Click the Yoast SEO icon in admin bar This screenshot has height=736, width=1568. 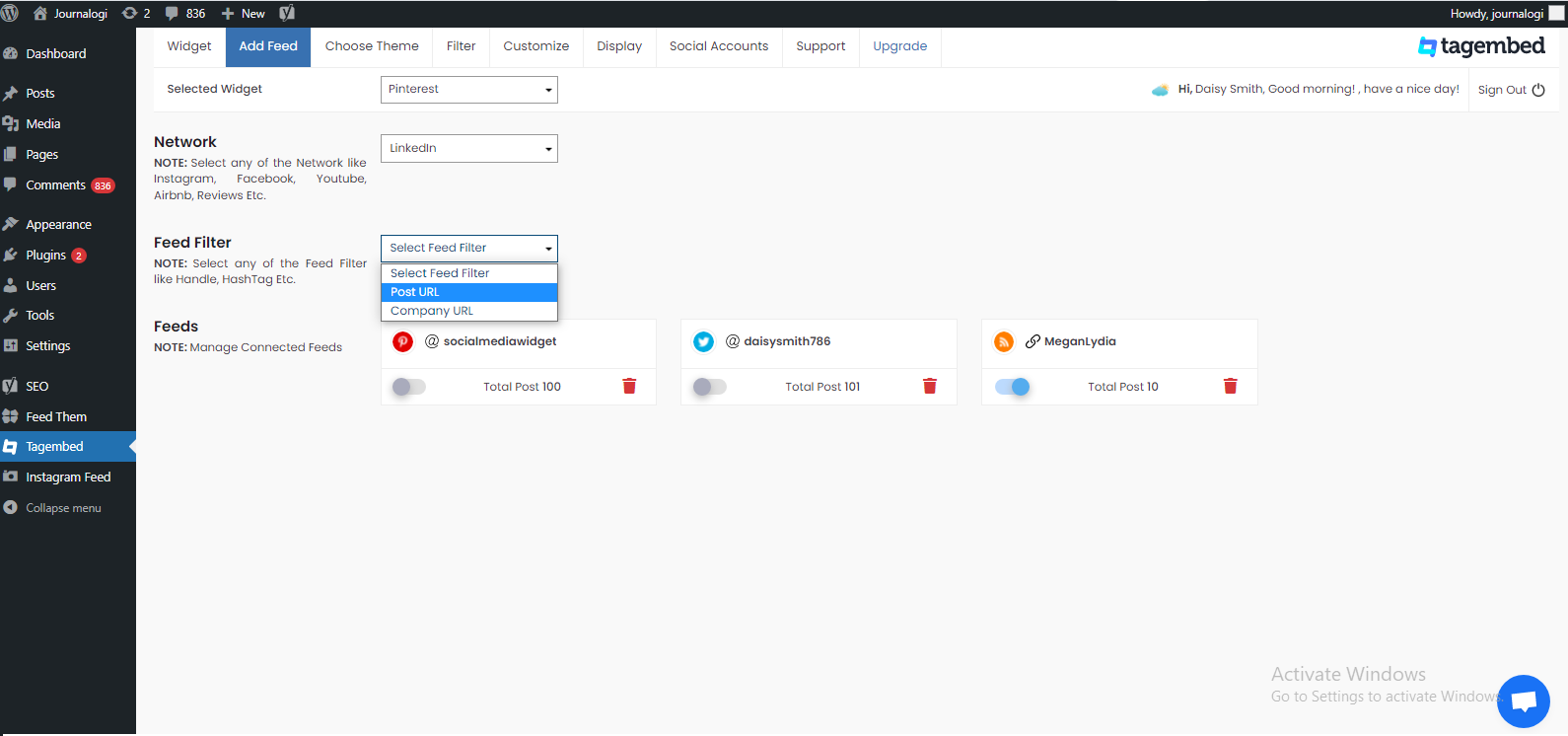287,14
